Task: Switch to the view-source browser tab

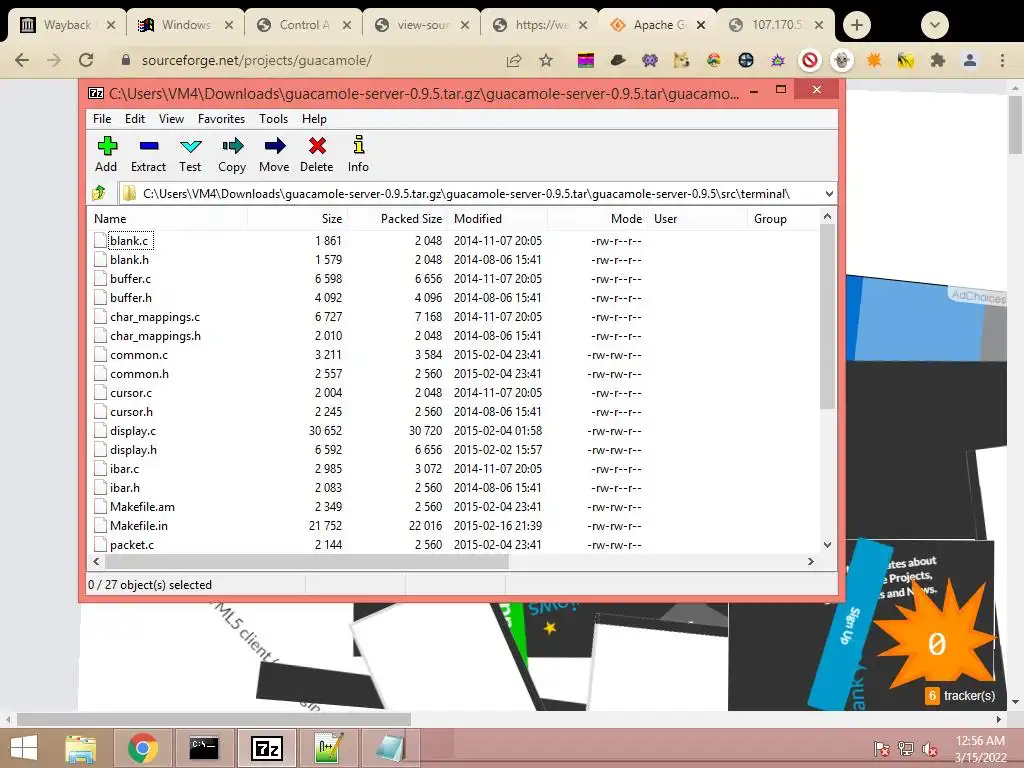Action: point(422,25)
